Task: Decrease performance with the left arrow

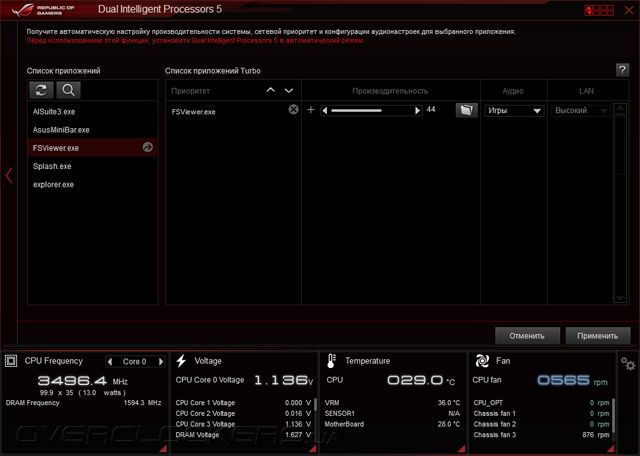Action: [325, 111]
